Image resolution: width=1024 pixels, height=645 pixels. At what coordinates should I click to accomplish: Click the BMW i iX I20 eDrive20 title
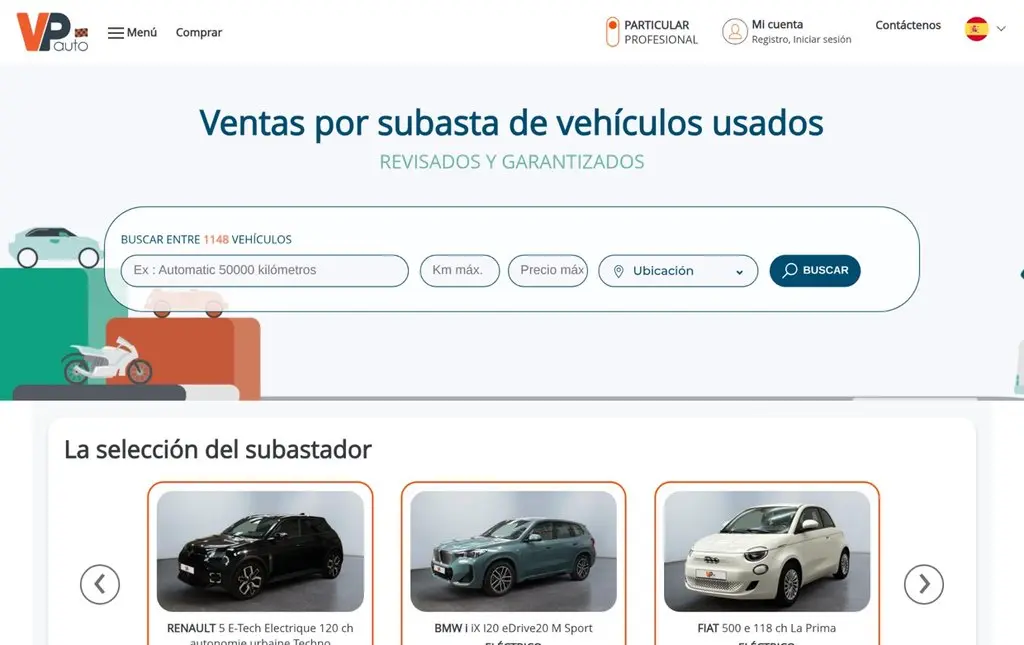(513, 628)
